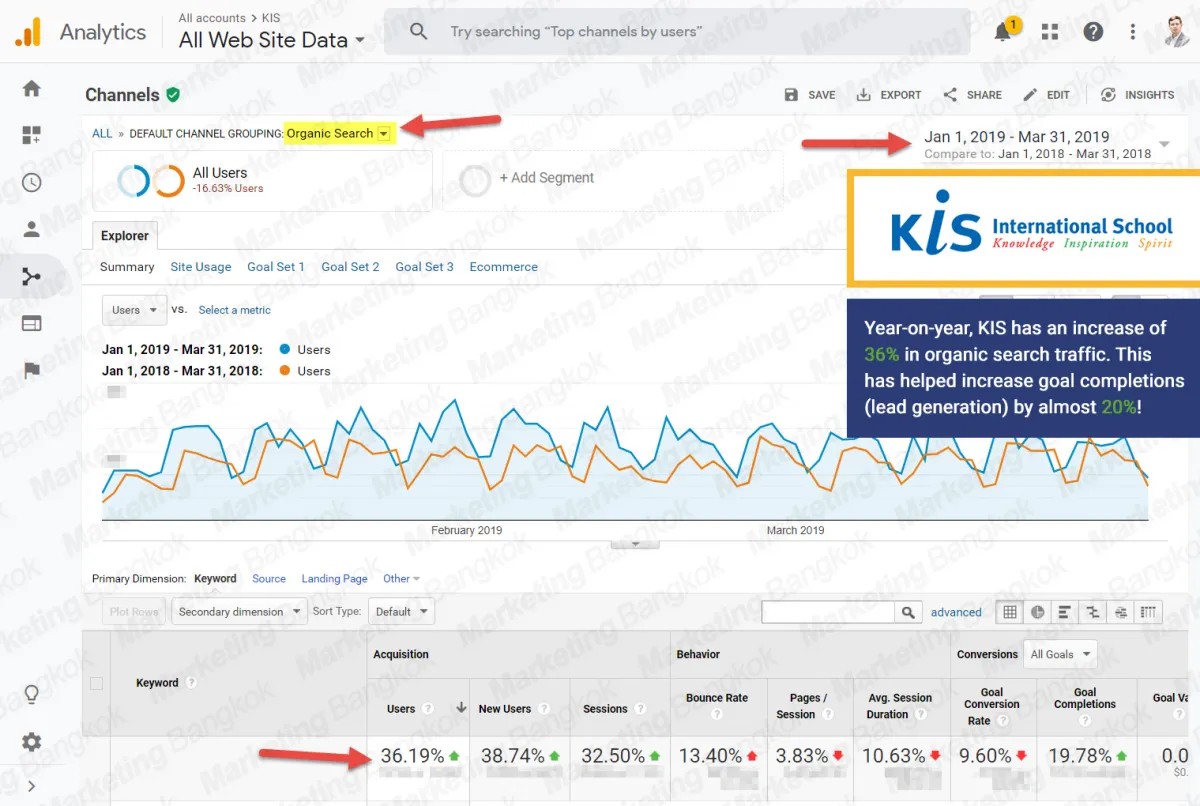The image size is (1200, 806).
Task: Switch to the Percentage pie chart view
Action: tap(1037, 612)
